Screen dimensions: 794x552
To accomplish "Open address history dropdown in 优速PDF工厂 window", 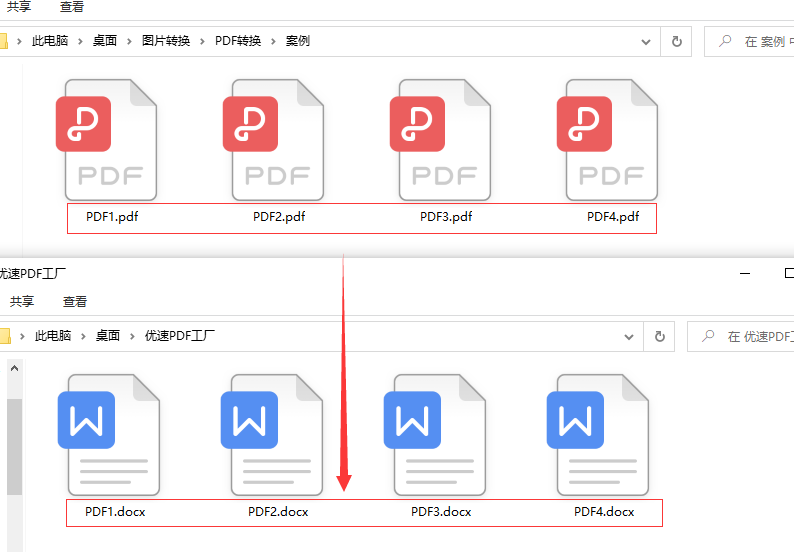I will point(628,336).
